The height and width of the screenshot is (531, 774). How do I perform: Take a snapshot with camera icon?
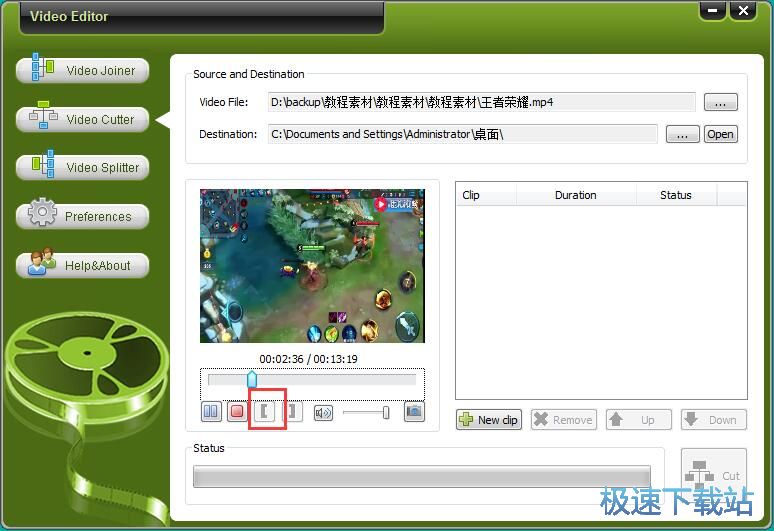coord(414,412)
